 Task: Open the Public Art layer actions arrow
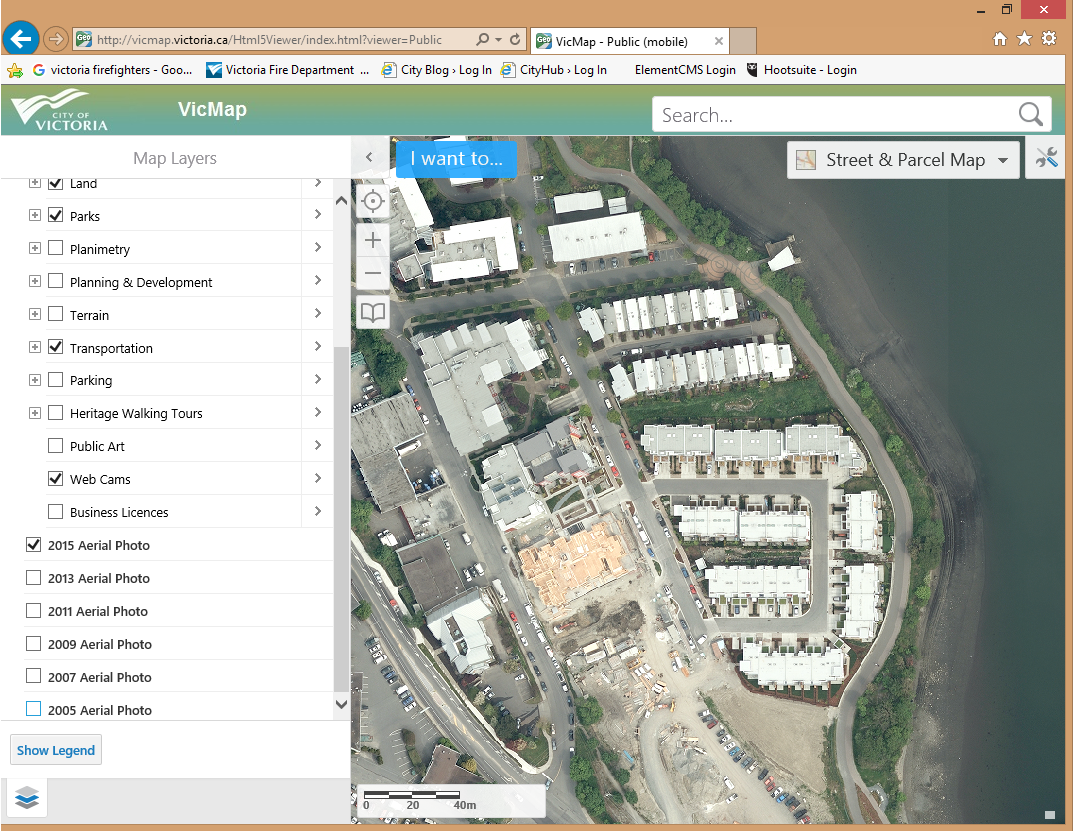point(318,445)
